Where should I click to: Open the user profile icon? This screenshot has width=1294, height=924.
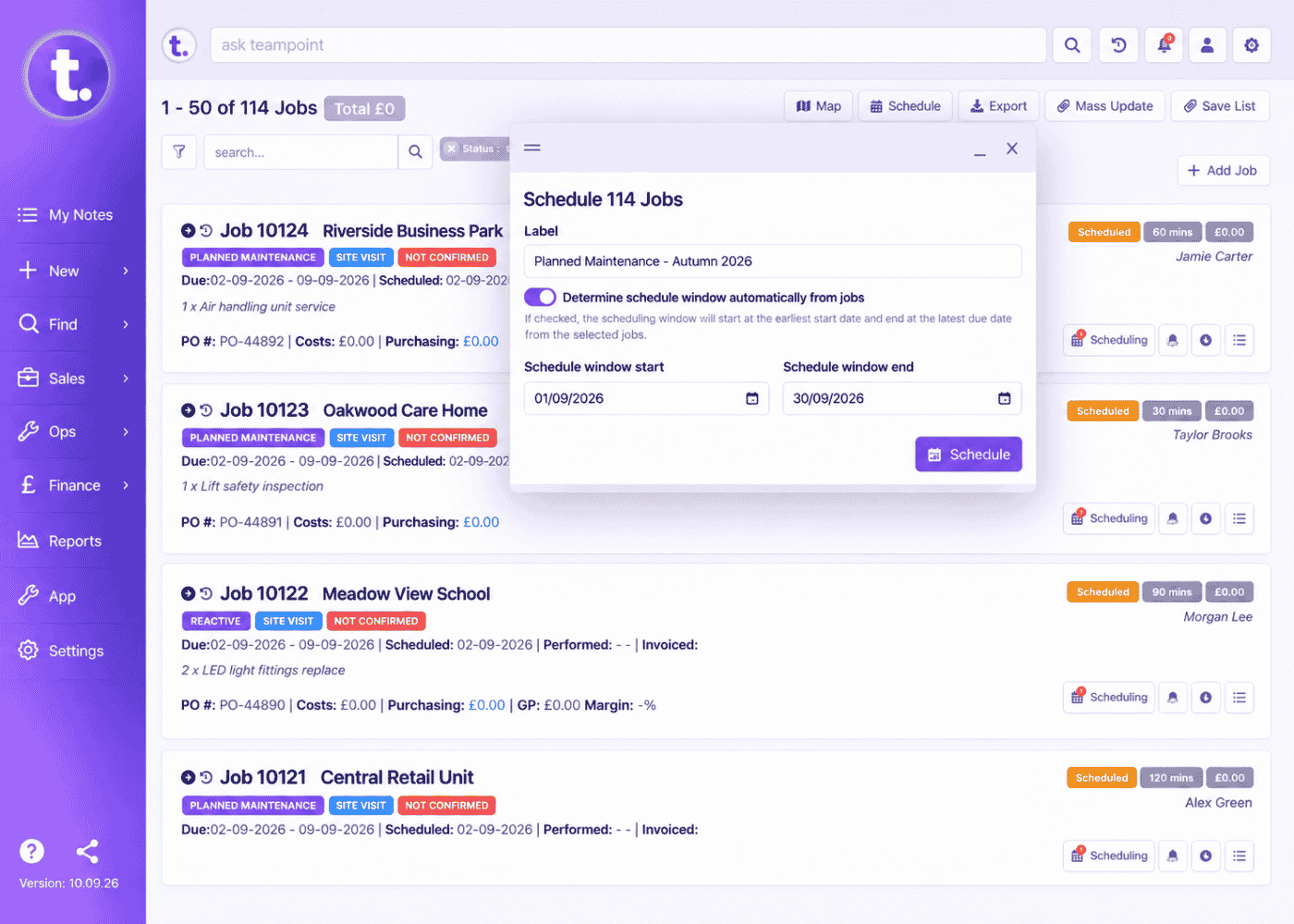pos(1207,45)
